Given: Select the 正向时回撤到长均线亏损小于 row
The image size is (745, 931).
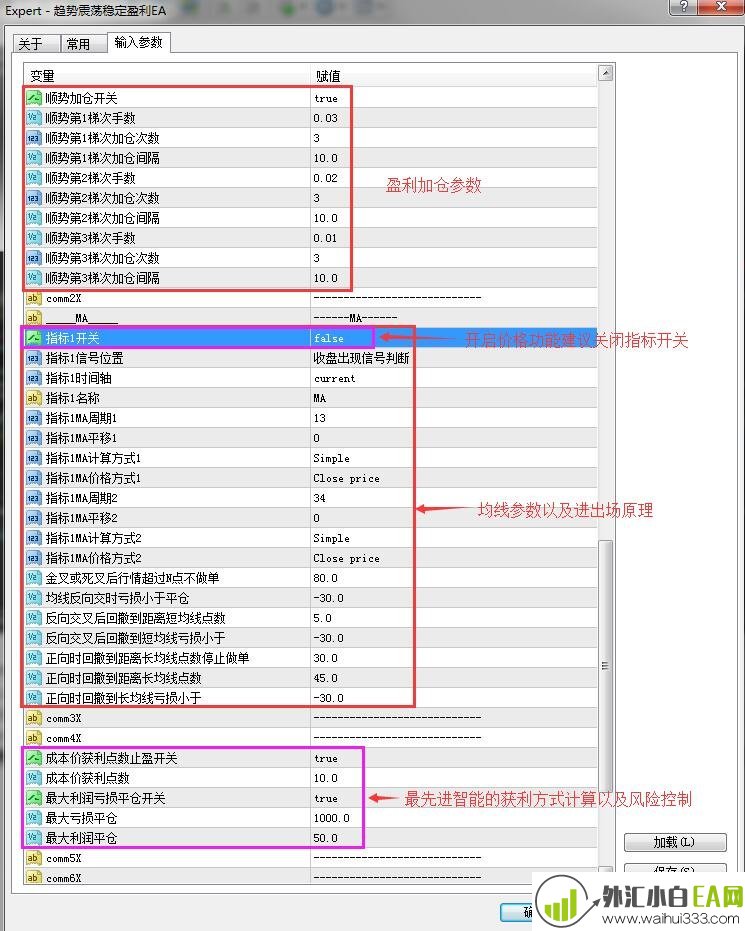Looking at the screenshot, I should pos(310,698).
